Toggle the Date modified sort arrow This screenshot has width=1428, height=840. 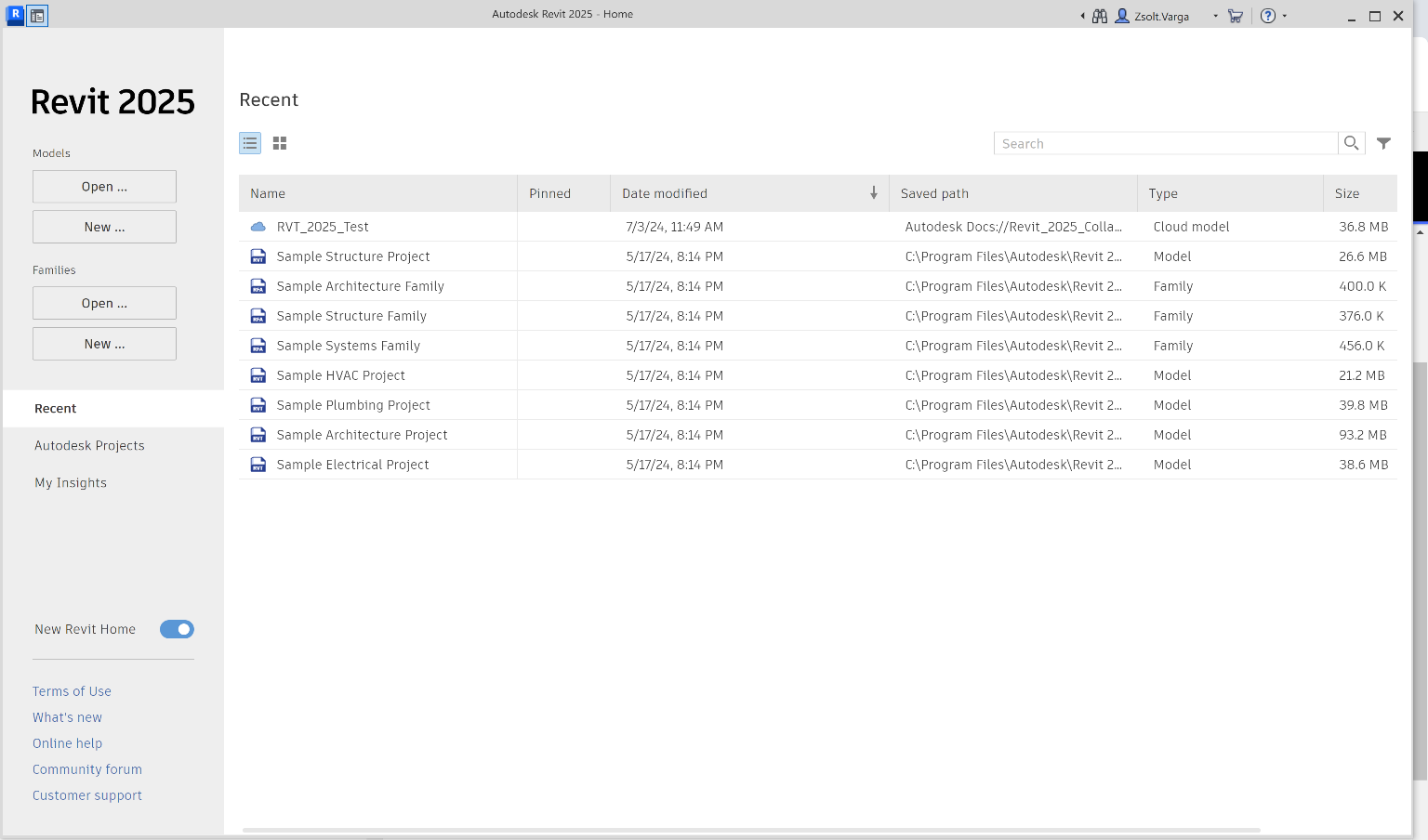873,192
